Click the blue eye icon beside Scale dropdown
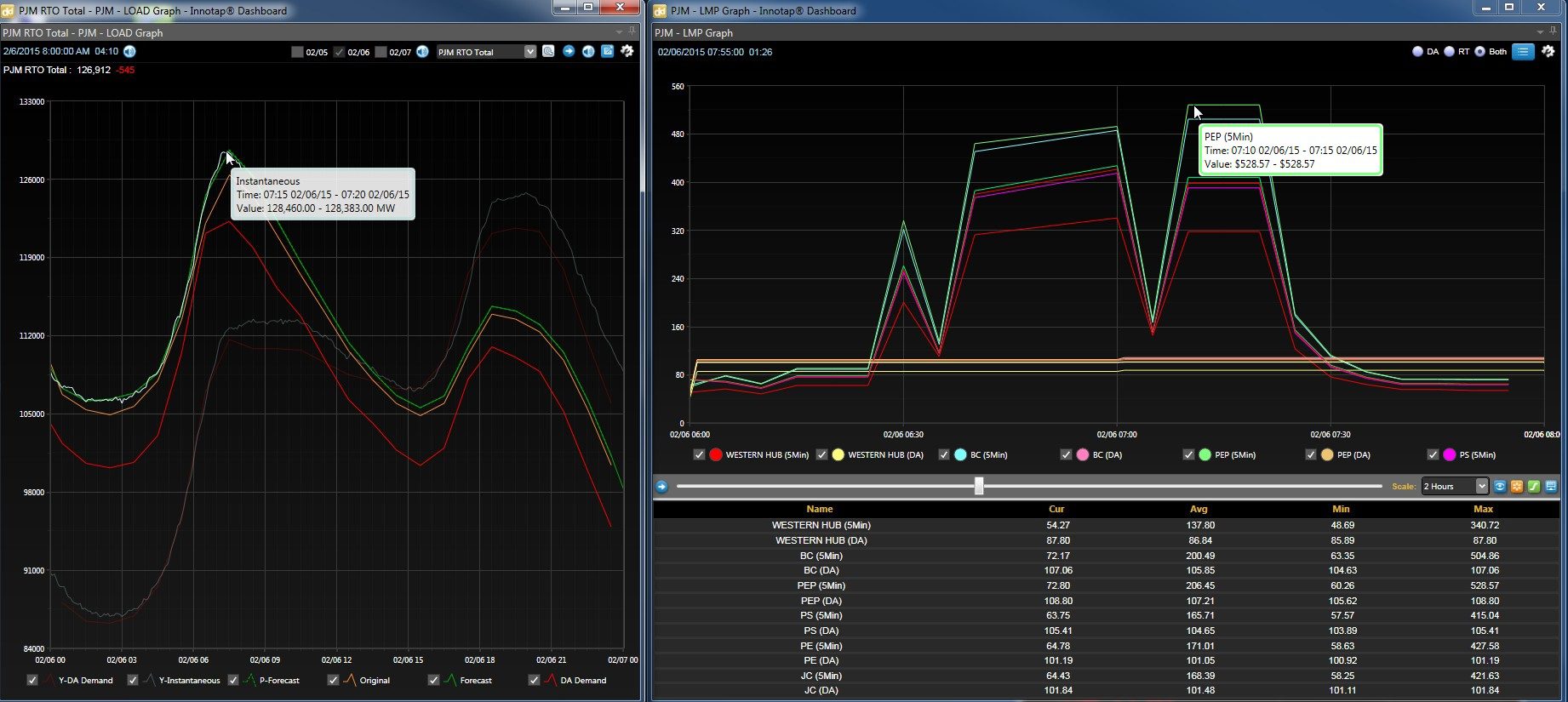The width and height of the screenshot is (1568, 702). 1500,487
